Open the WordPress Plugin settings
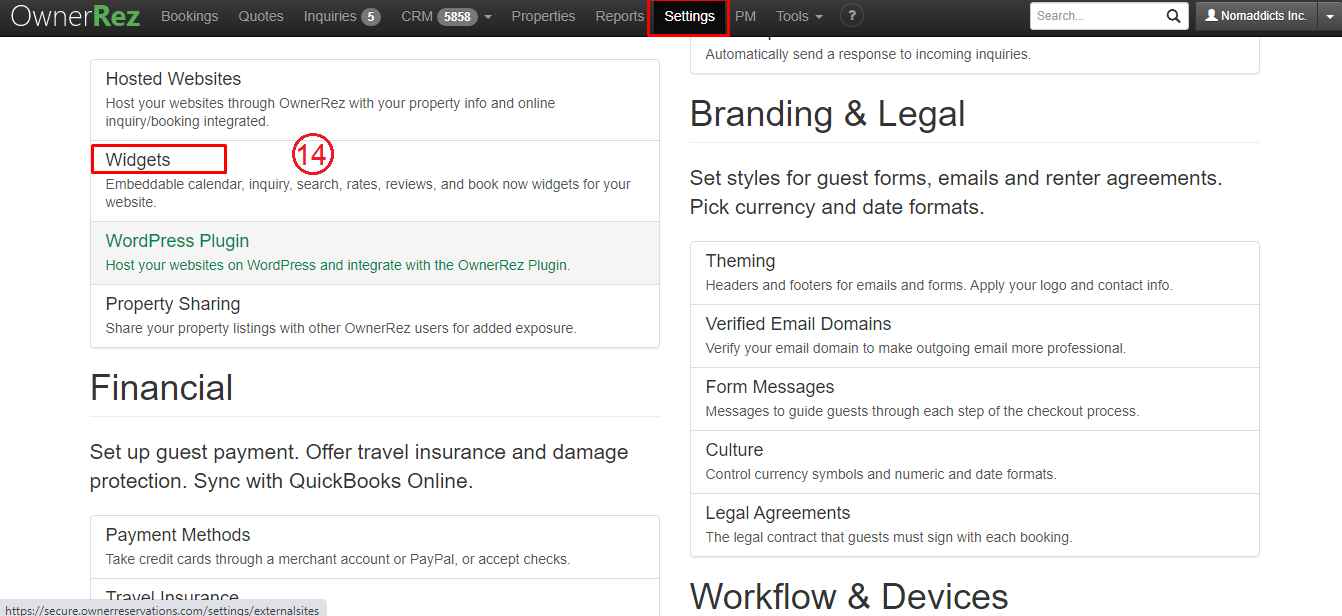The image size is (1342, 616). click(375, 253)
